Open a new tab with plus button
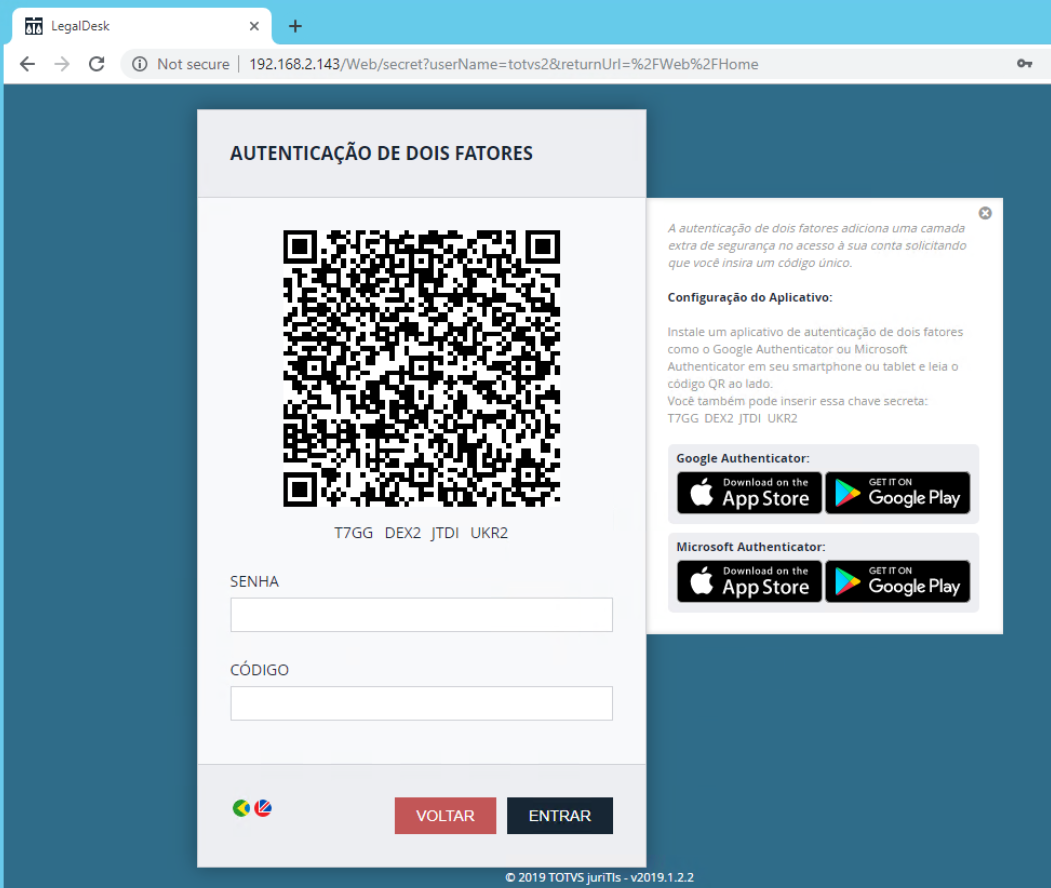The height and width of the screenshot is (888, 1051). tap(295, 26)
